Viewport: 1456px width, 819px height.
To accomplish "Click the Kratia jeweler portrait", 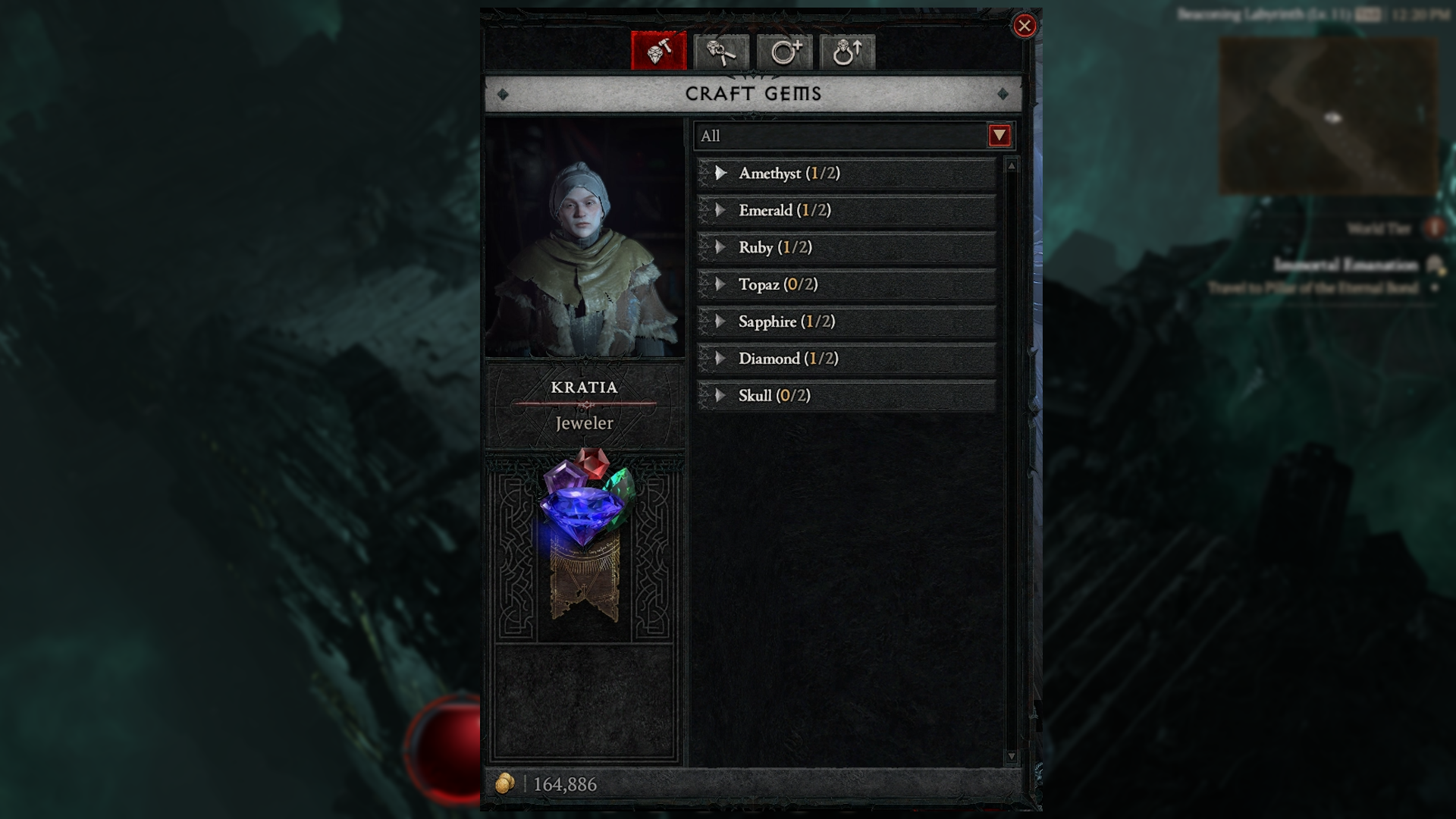I will pyautogui.click(x=585, y=237).
